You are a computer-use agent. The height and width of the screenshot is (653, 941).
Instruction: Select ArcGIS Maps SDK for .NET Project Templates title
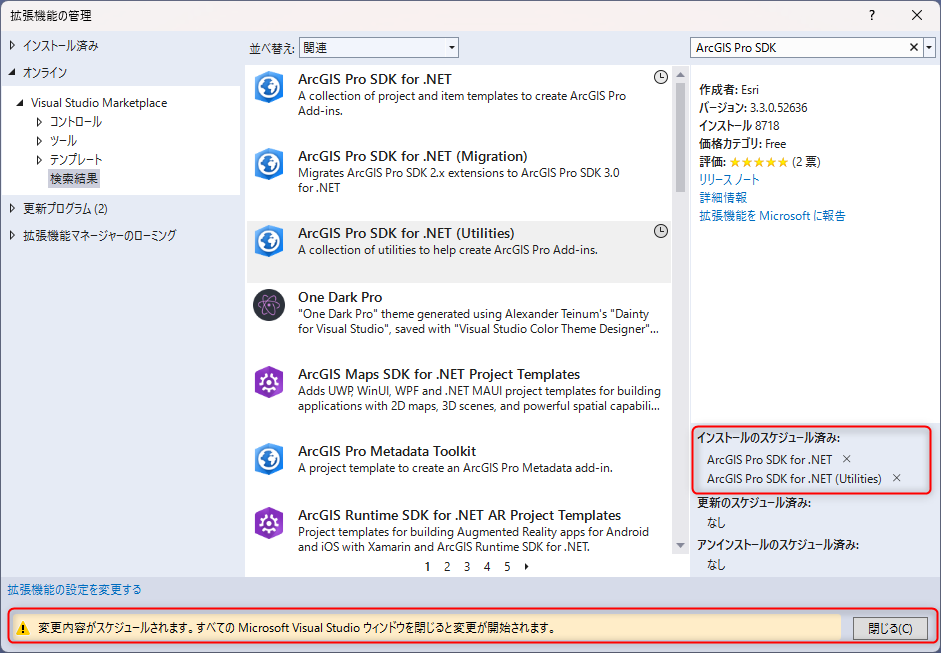click(x=439, y=374)
